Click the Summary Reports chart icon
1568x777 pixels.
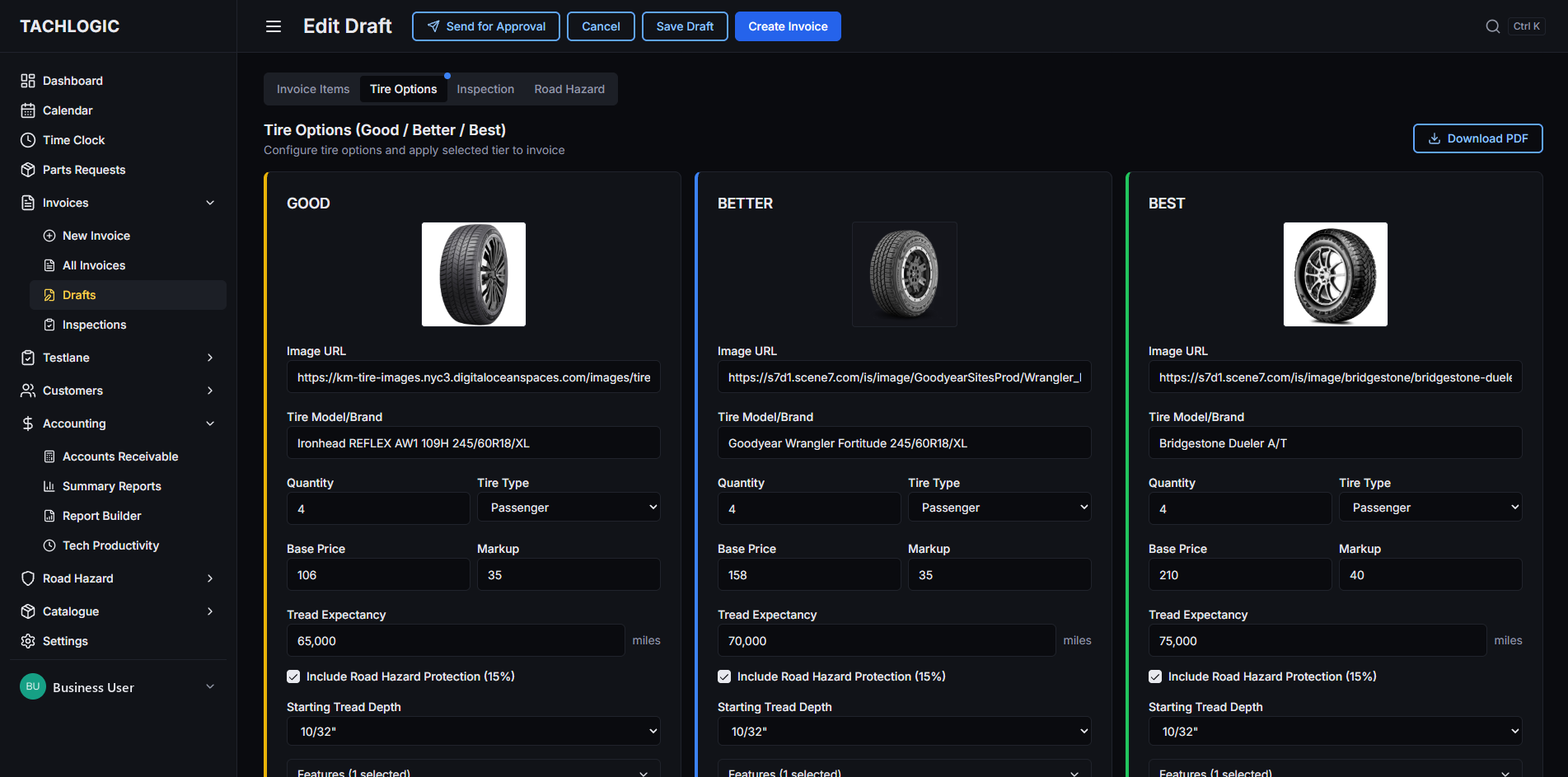(49, 486)
